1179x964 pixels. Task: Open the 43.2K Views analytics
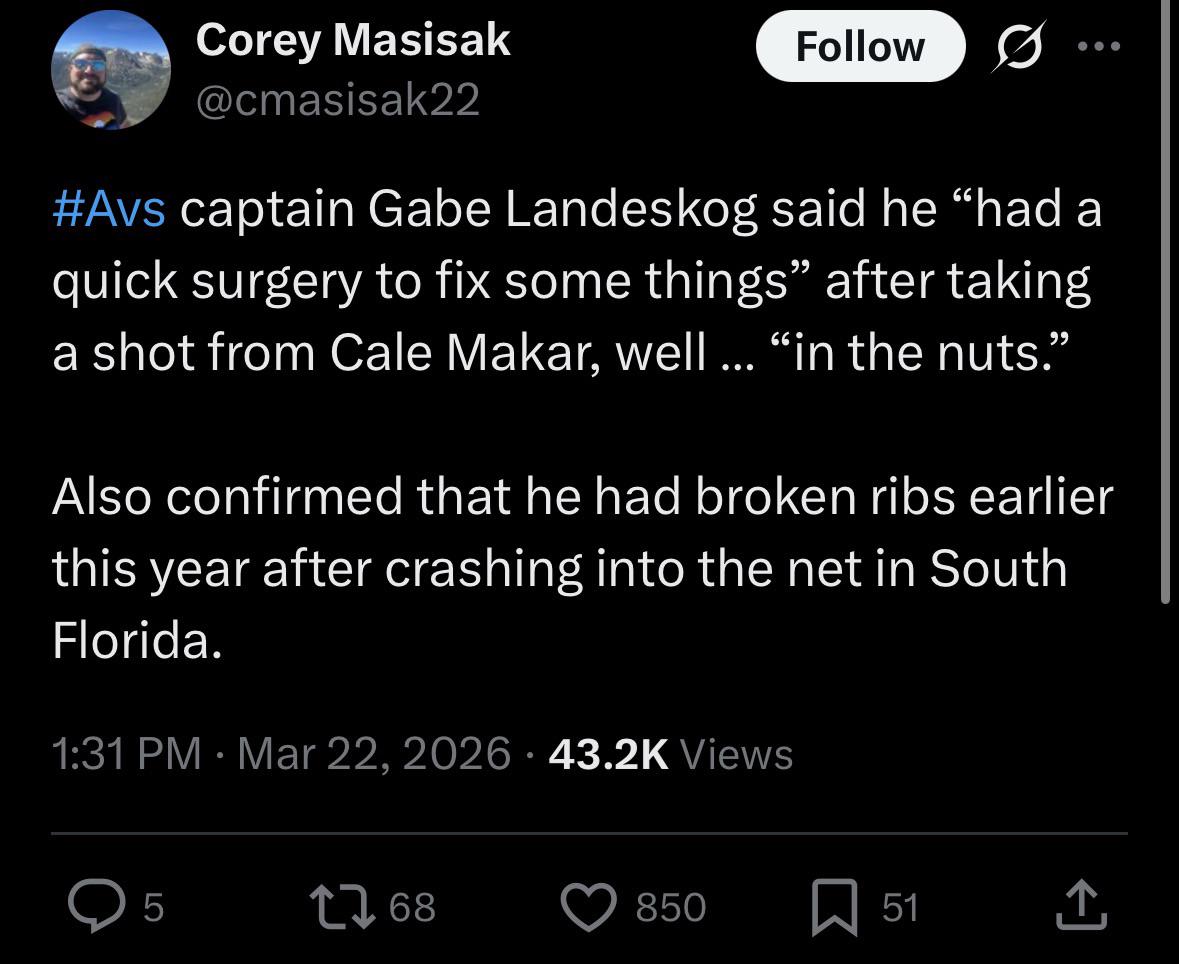click(x=671, y=753)
